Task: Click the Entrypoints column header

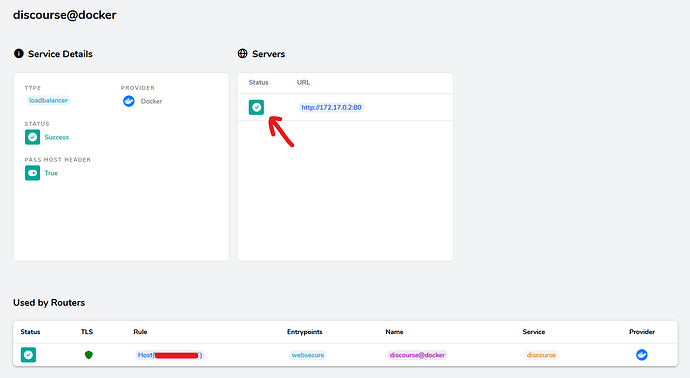Action: point(305,332)
